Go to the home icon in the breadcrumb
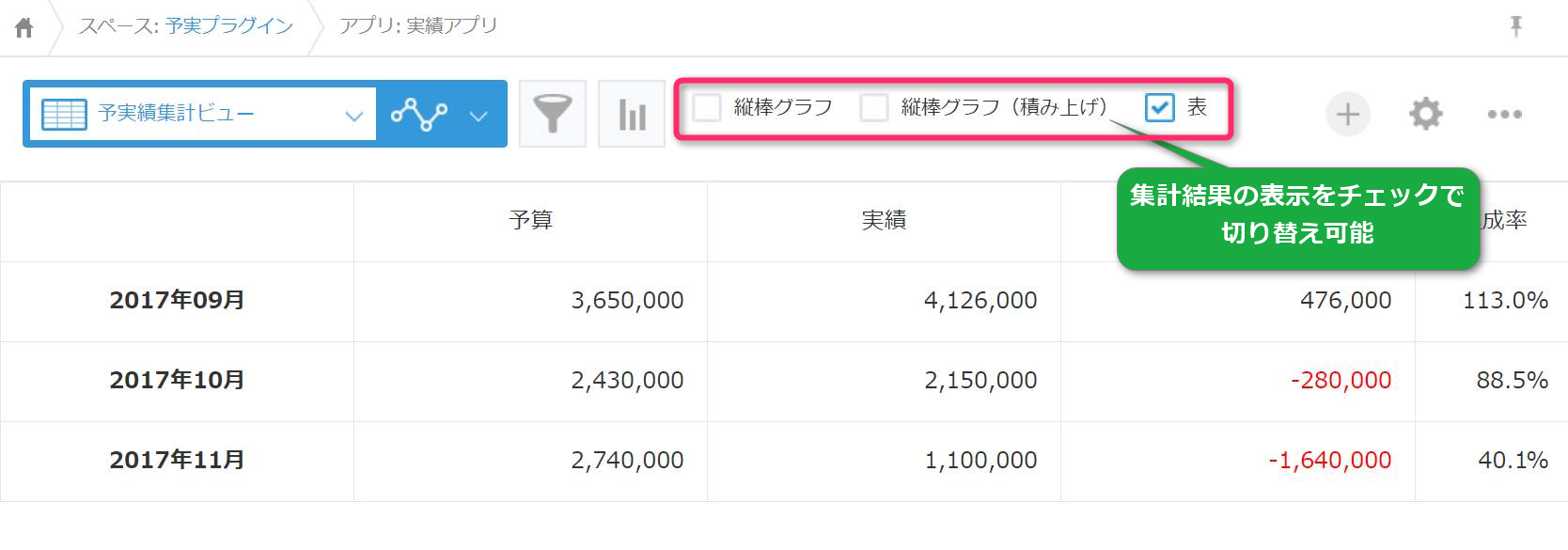The image size is (1568, 550). (24, 27)
